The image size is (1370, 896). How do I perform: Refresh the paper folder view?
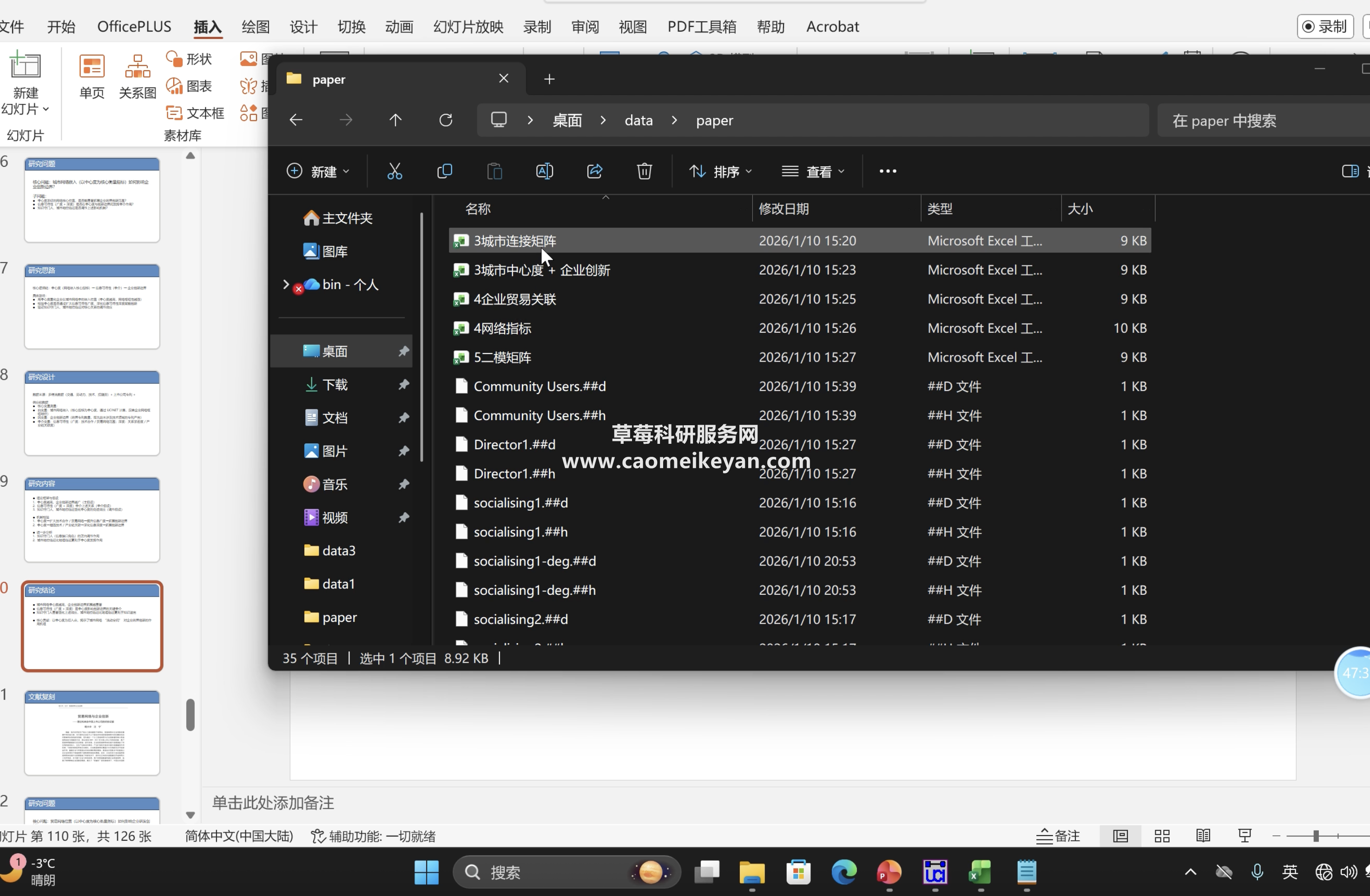pos(446,120)
